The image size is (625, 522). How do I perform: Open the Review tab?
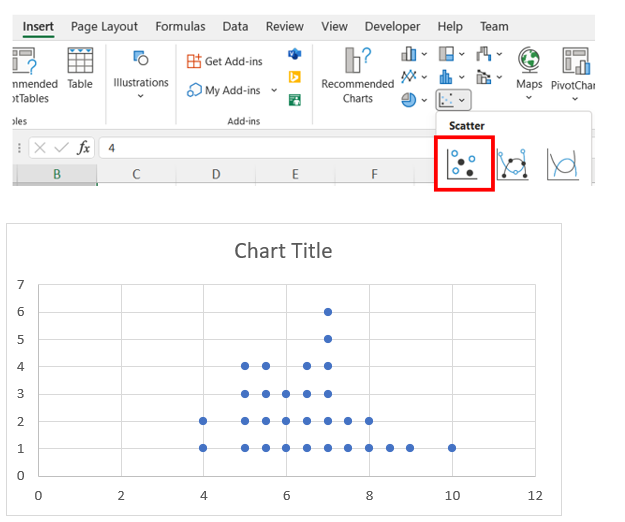pos(285,27)
